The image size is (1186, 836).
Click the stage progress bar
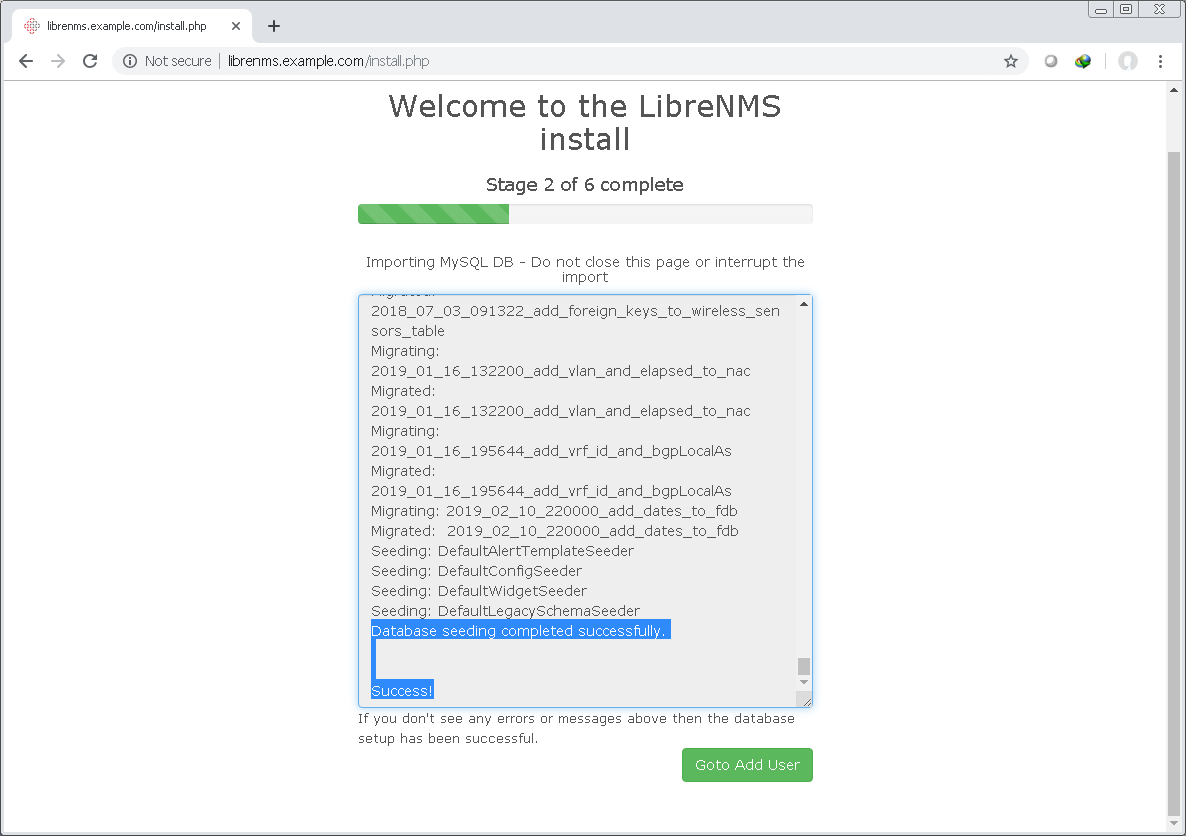point(585,214)
